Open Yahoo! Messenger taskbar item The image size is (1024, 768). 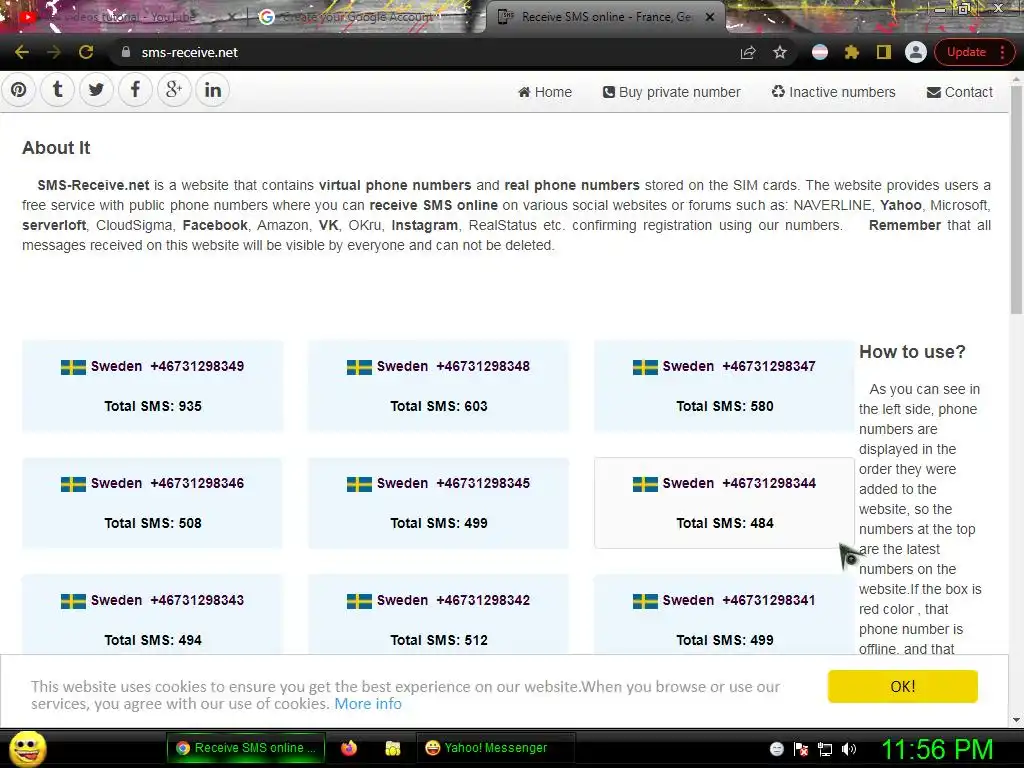coord(495,748)
